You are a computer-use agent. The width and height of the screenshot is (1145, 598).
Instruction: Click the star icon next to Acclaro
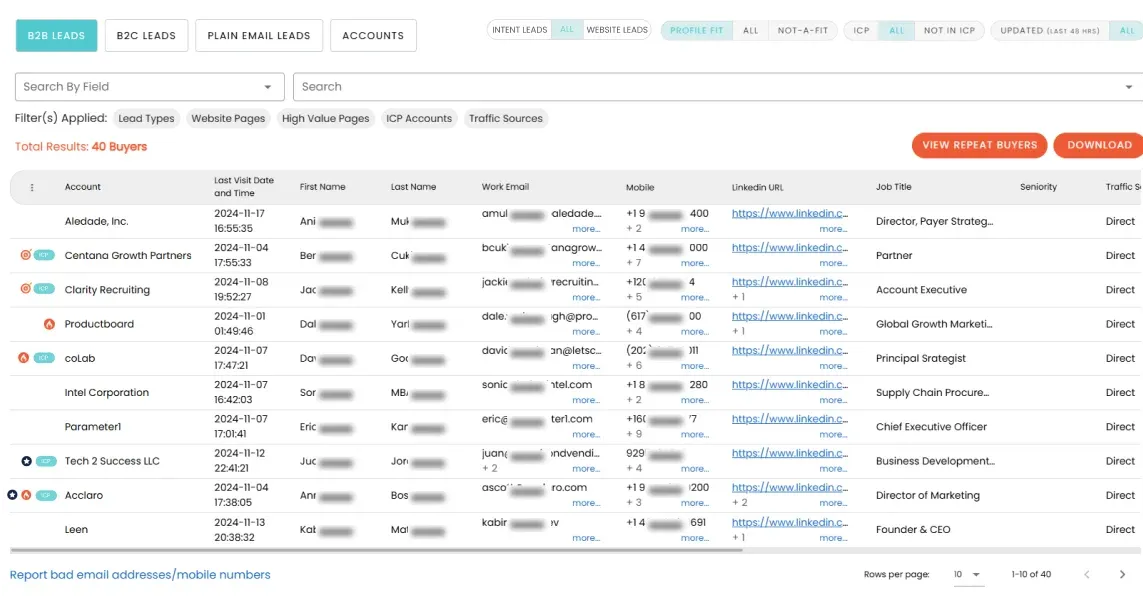[x=13, y=495]
